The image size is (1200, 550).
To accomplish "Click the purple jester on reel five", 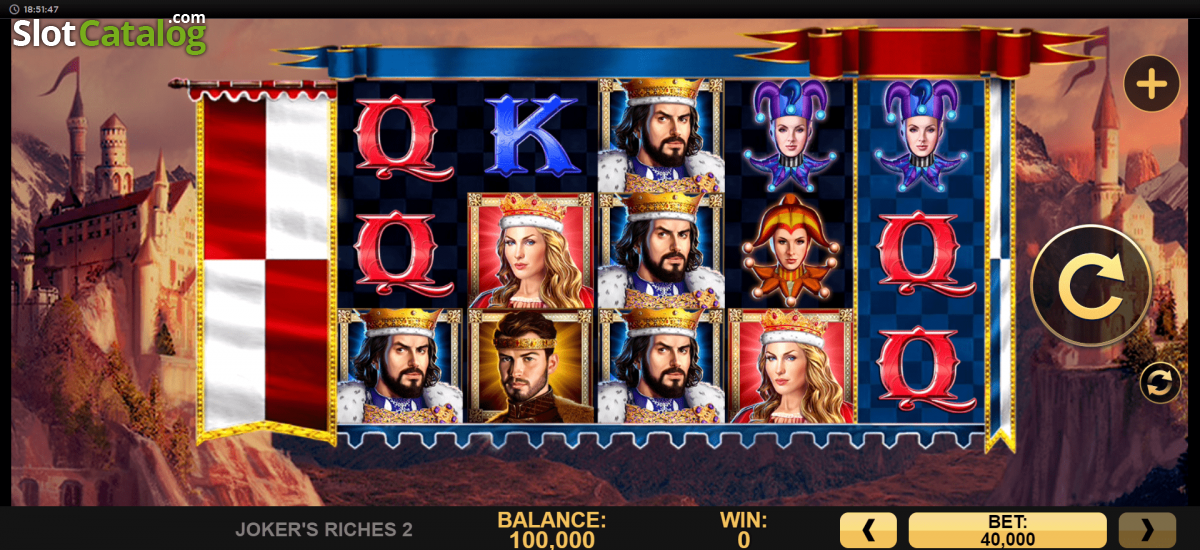I will tap(920, 135).
